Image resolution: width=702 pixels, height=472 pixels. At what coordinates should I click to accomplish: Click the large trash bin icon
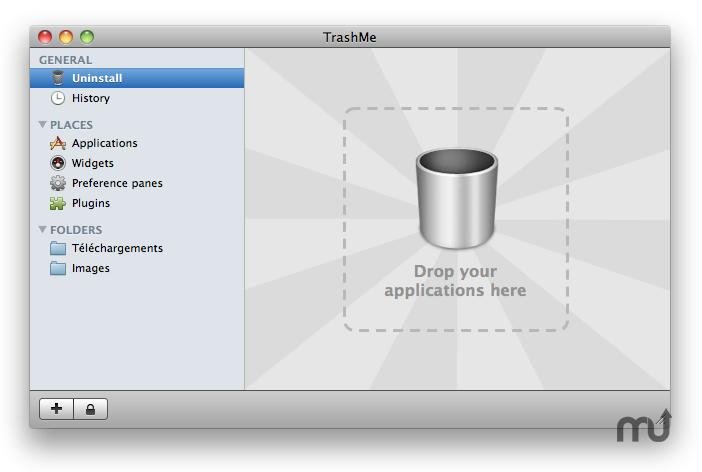pyautogui.click(x=457, y=198)
